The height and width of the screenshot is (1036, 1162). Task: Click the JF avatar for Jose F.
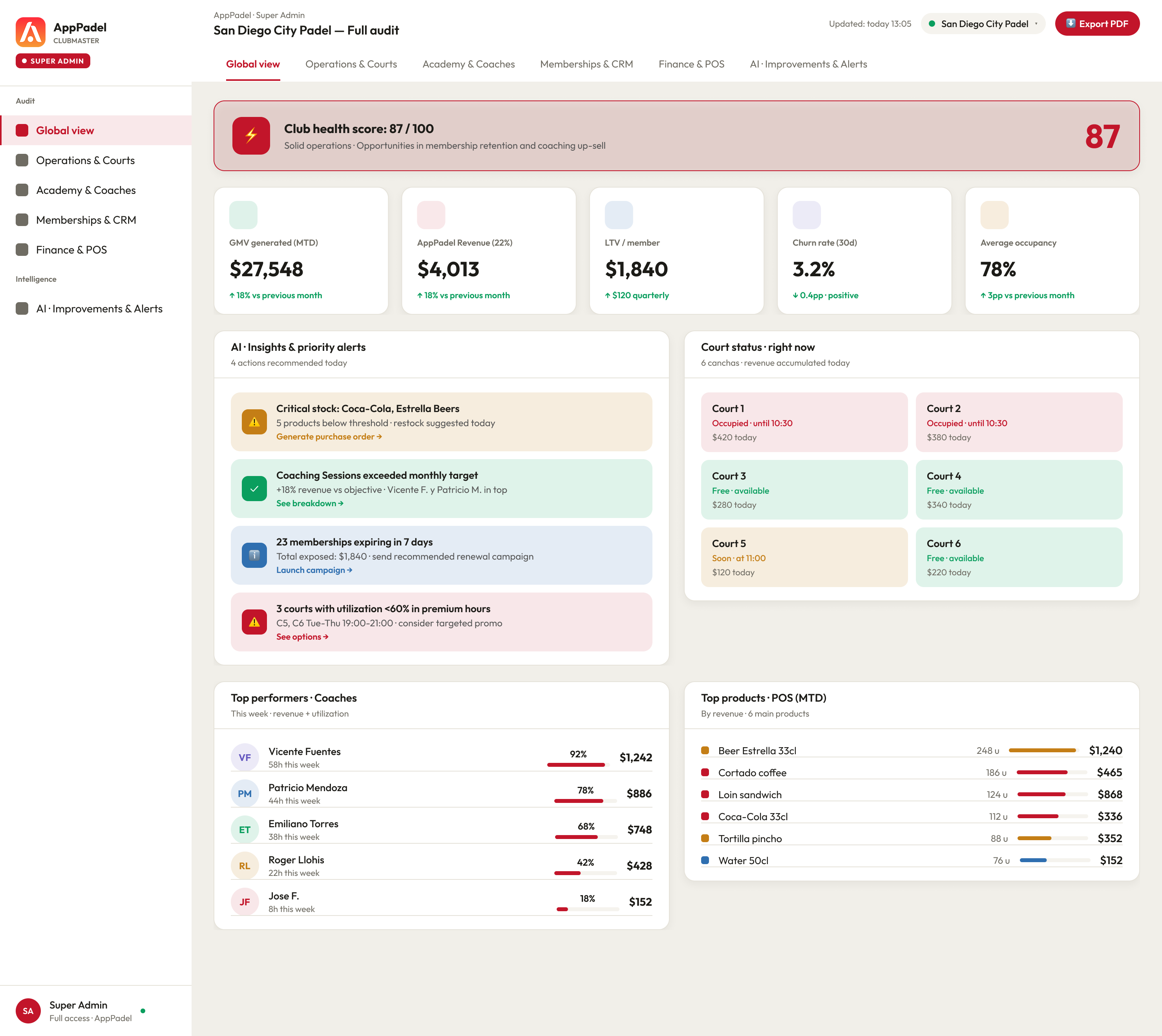pos(245,902)
